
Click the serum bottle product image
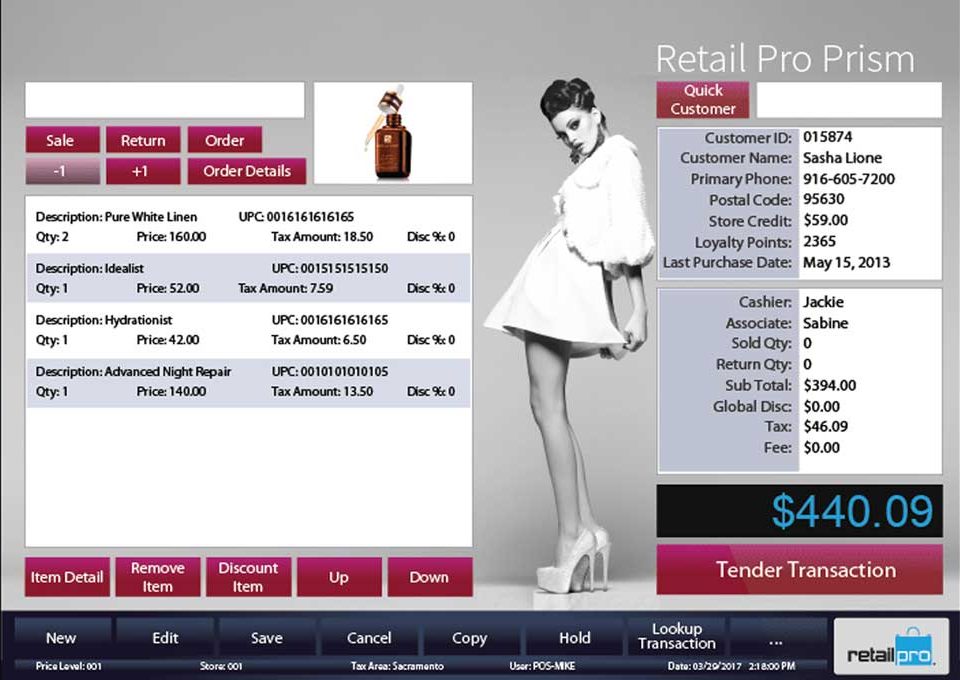pyautogui.click(x=393, y=133)
